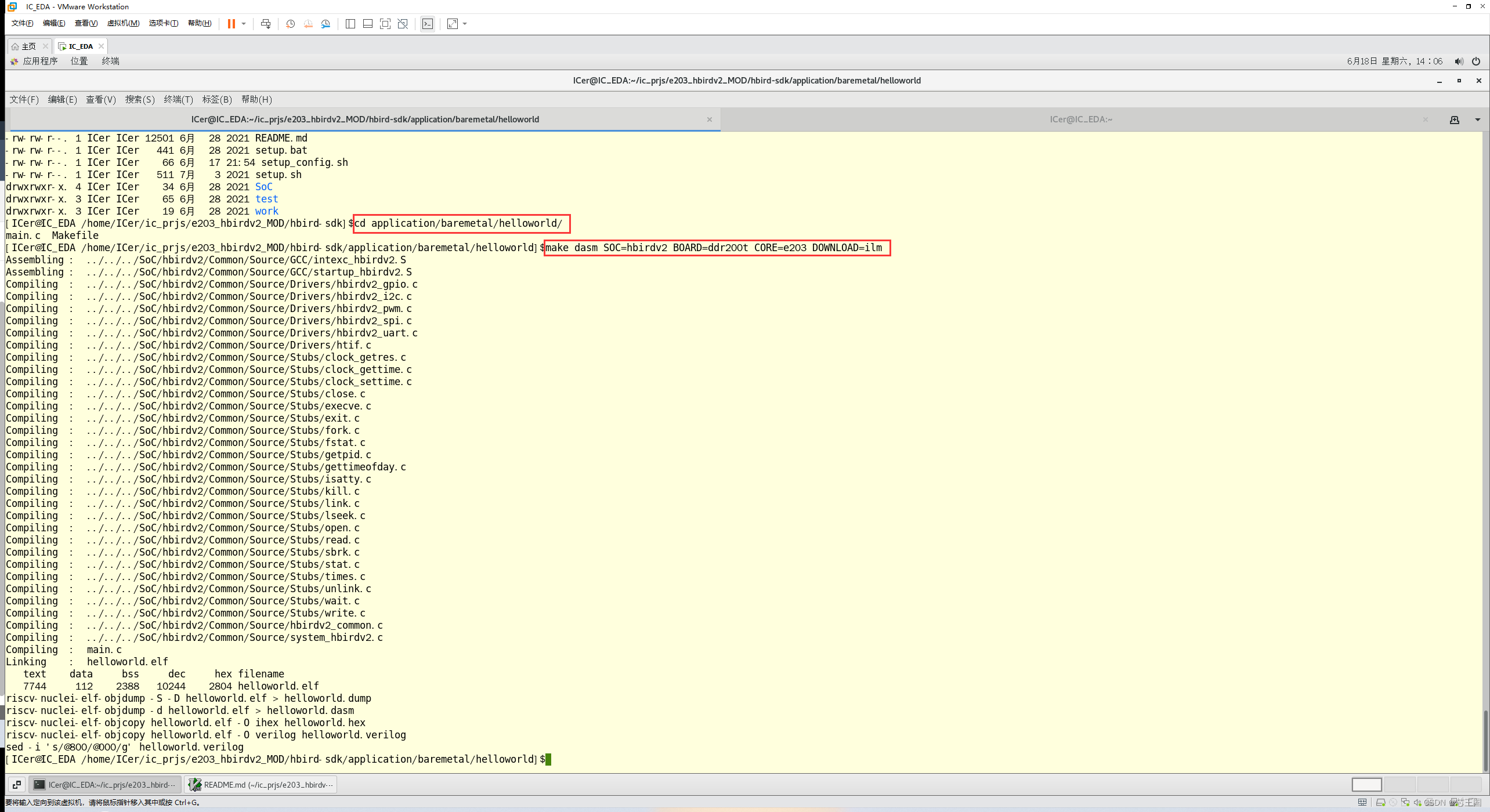Expand the terminal tab list dropdown
Viewport: 1490px width, 812px height.
pyautogui.click(x=1477, y=119)
